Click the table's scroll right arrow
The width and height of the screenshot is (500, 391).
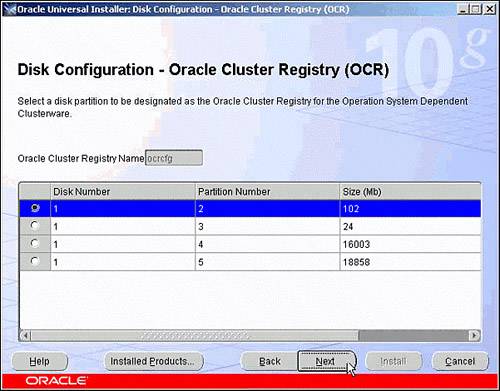474,335
